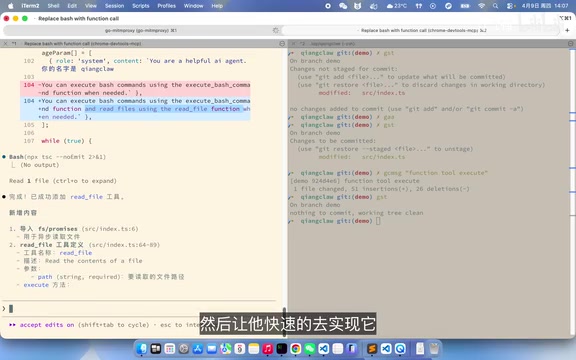Open the iTerm2 application menu
This screenshot has width=576, height=360.
(x=30, y=6)
